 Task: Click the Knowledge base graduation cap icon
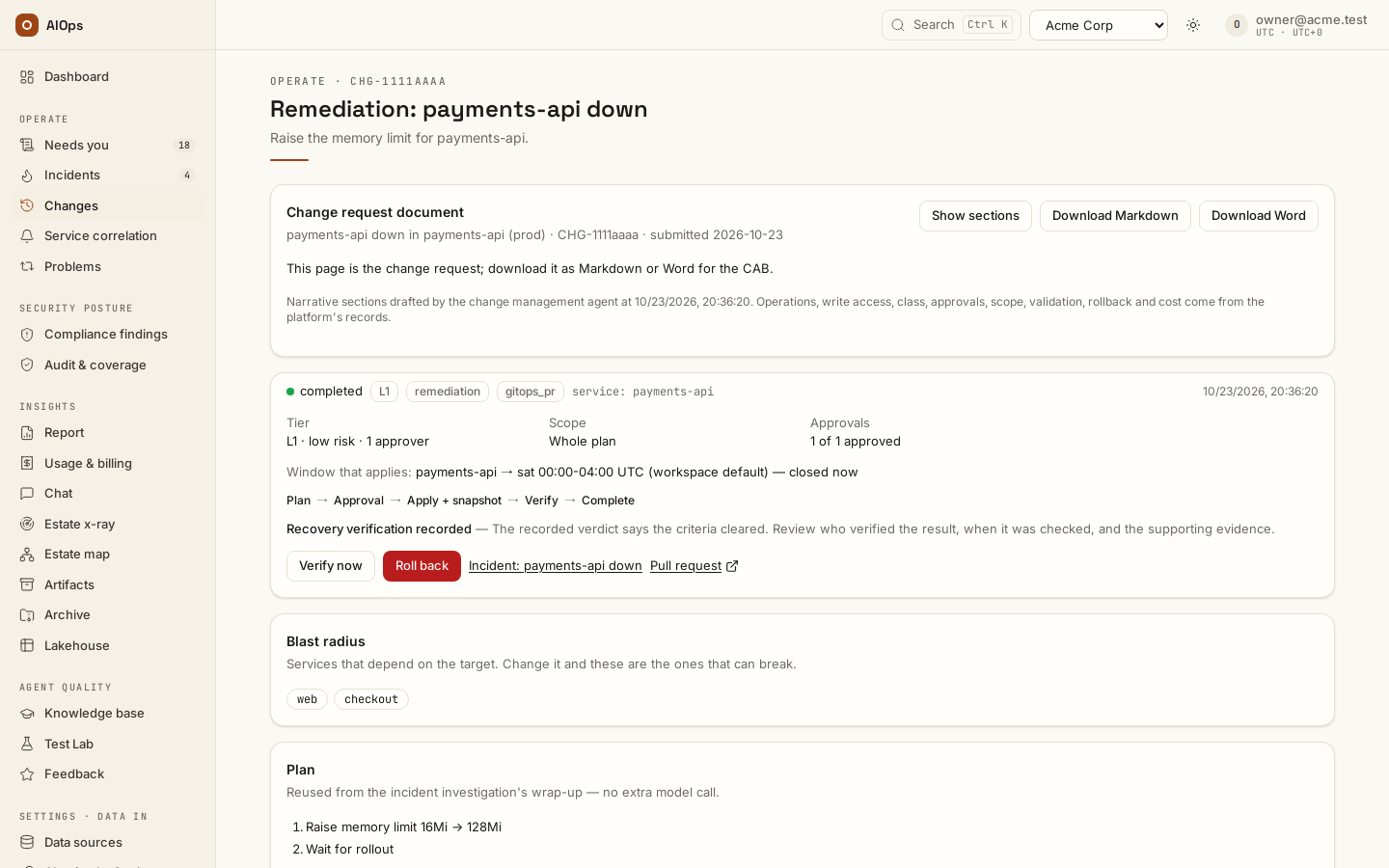tap(27, 714)
